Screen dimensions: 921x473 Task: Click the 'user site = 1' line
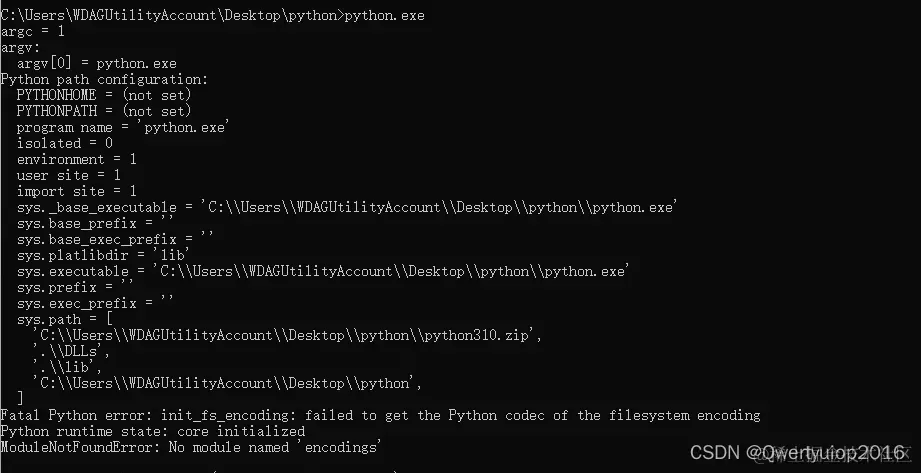[x=69, y=175]
